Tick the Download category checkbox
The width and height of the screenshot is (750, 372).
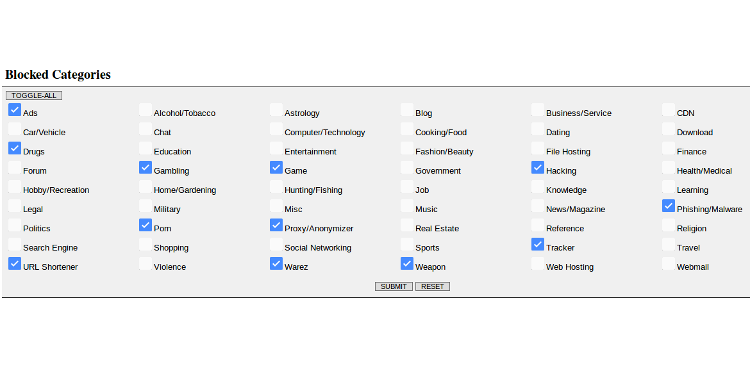point(669,129)
